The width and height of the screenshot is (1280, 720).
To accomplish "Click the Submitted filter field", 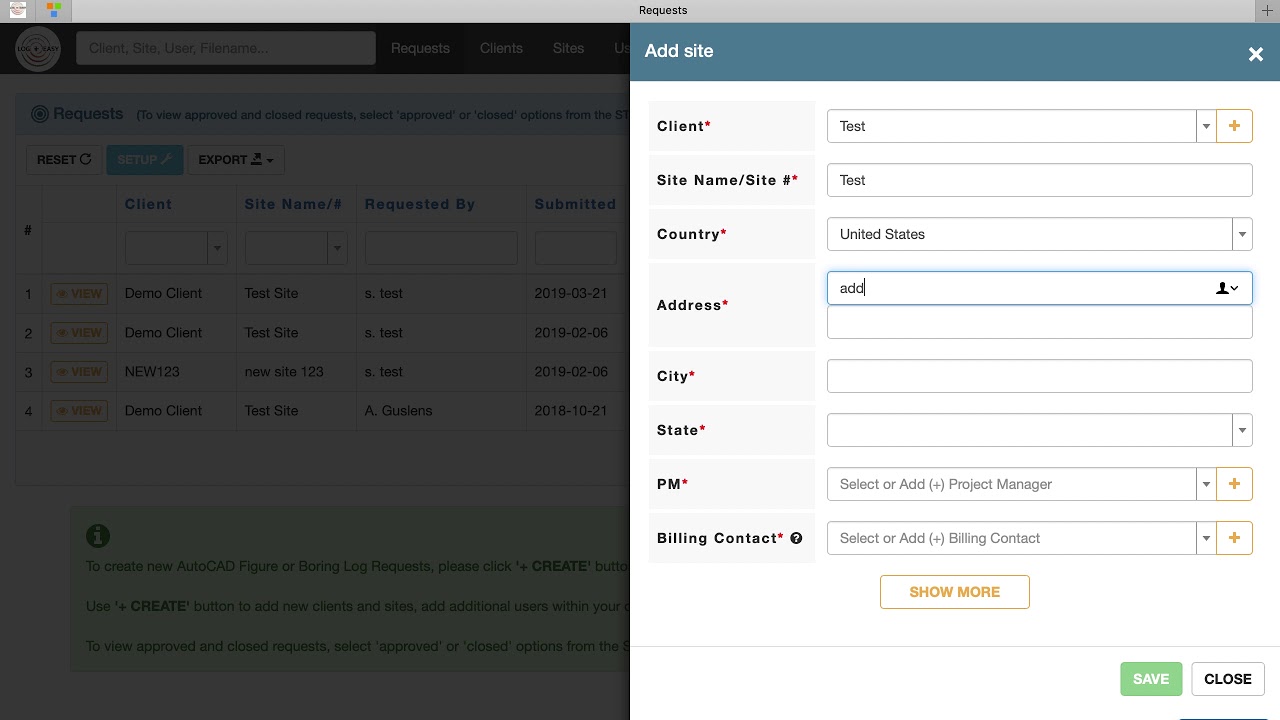I will pyautogui.click(x=576, y=248).
